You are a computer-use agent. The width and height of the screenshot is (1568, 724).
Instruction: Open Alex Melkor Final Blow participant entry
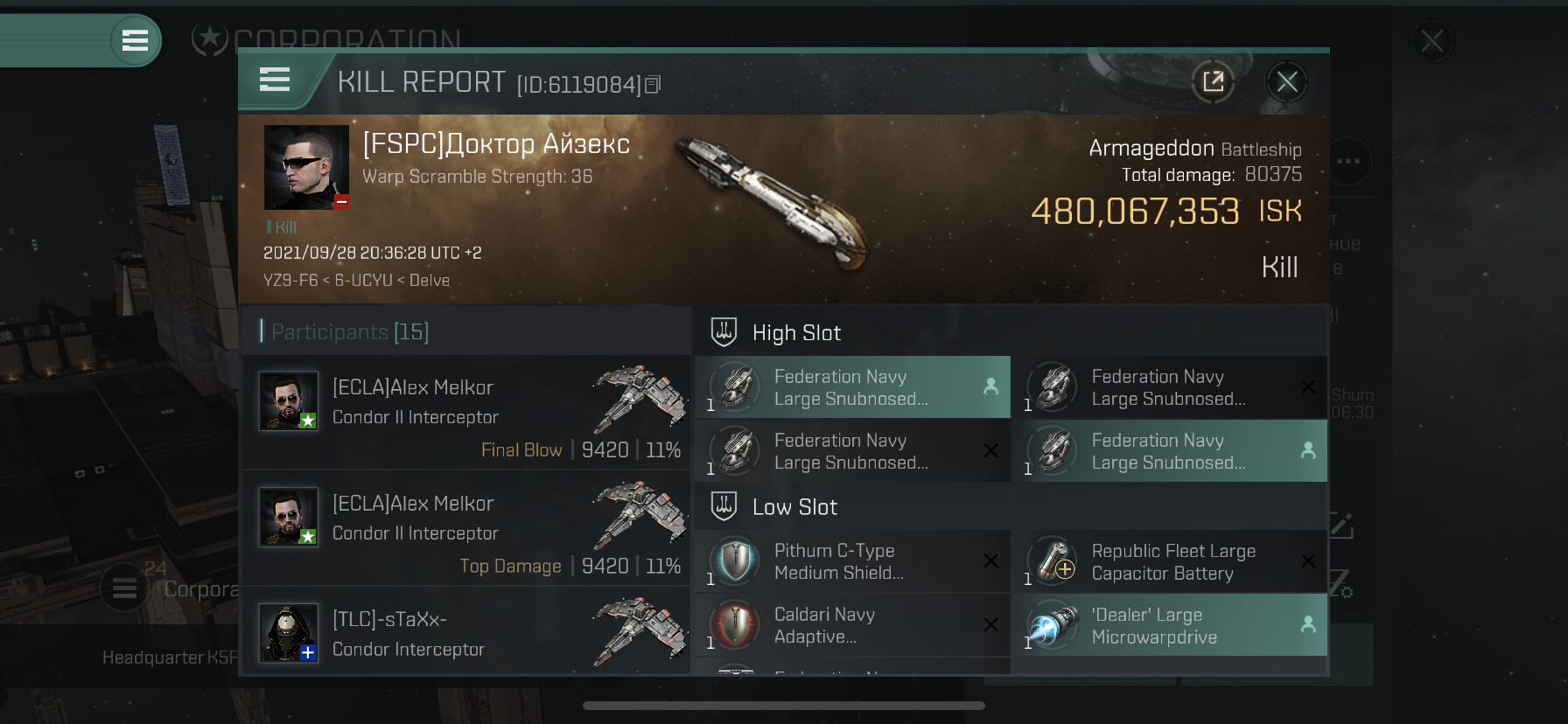click(465, 412)
